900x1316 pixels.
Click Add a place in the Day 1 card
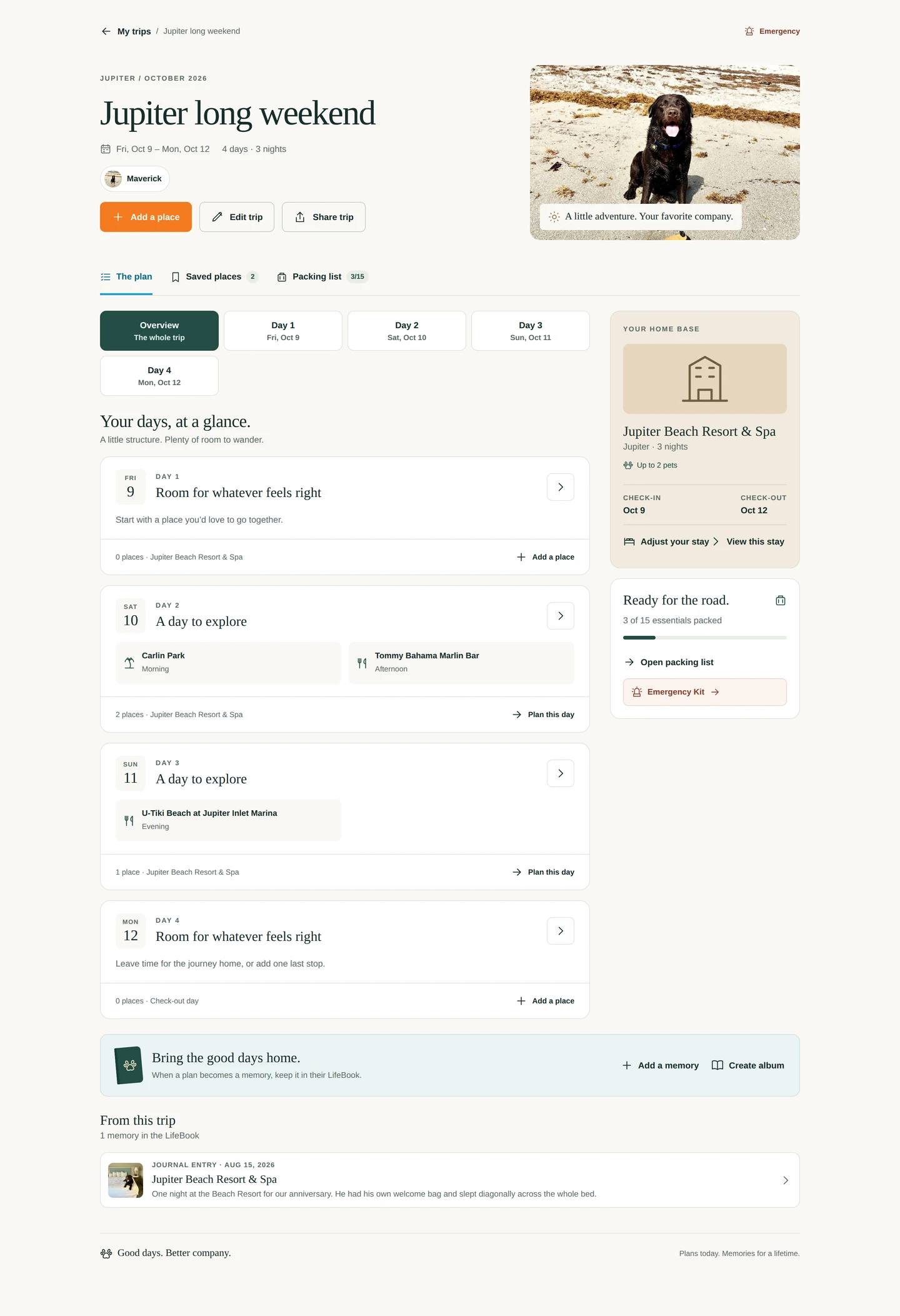click(x=546, y=557)
